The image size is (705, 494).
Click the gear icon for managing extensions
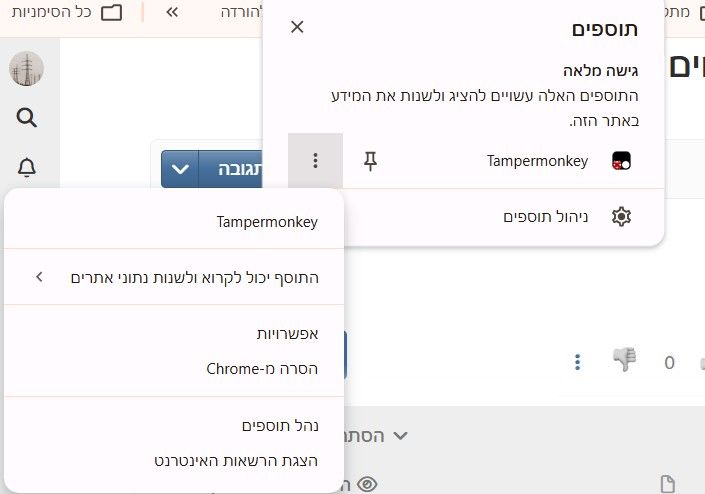pos(621,217)
